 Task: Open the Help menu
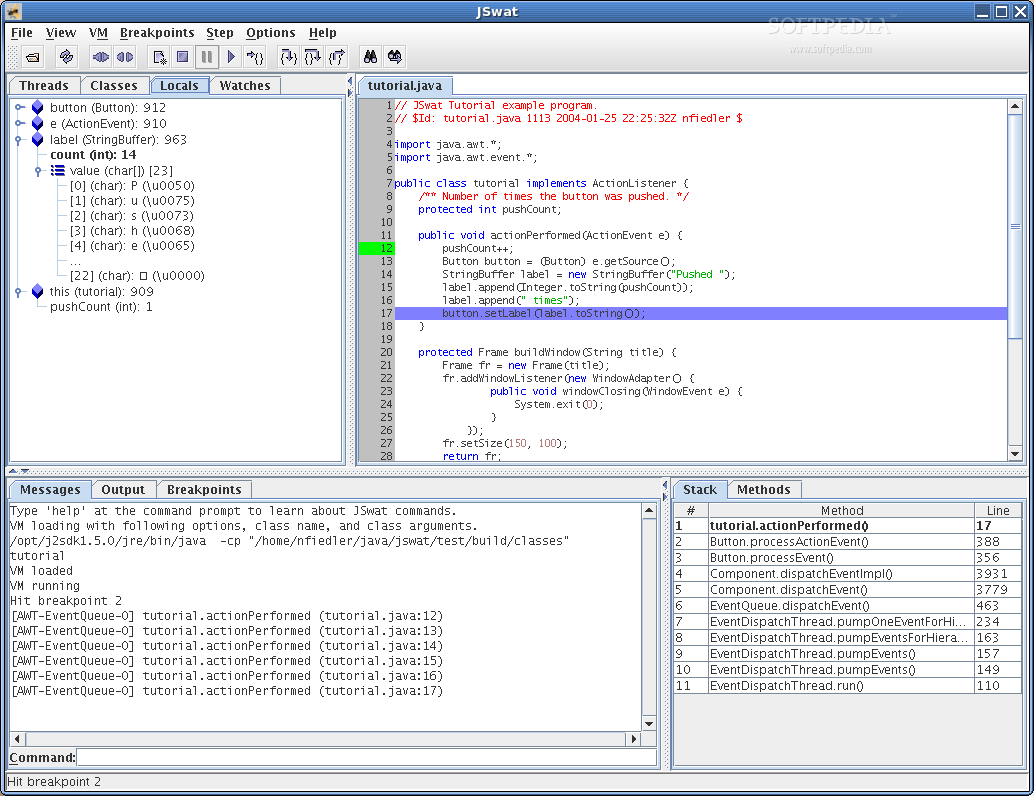[322, 32]
